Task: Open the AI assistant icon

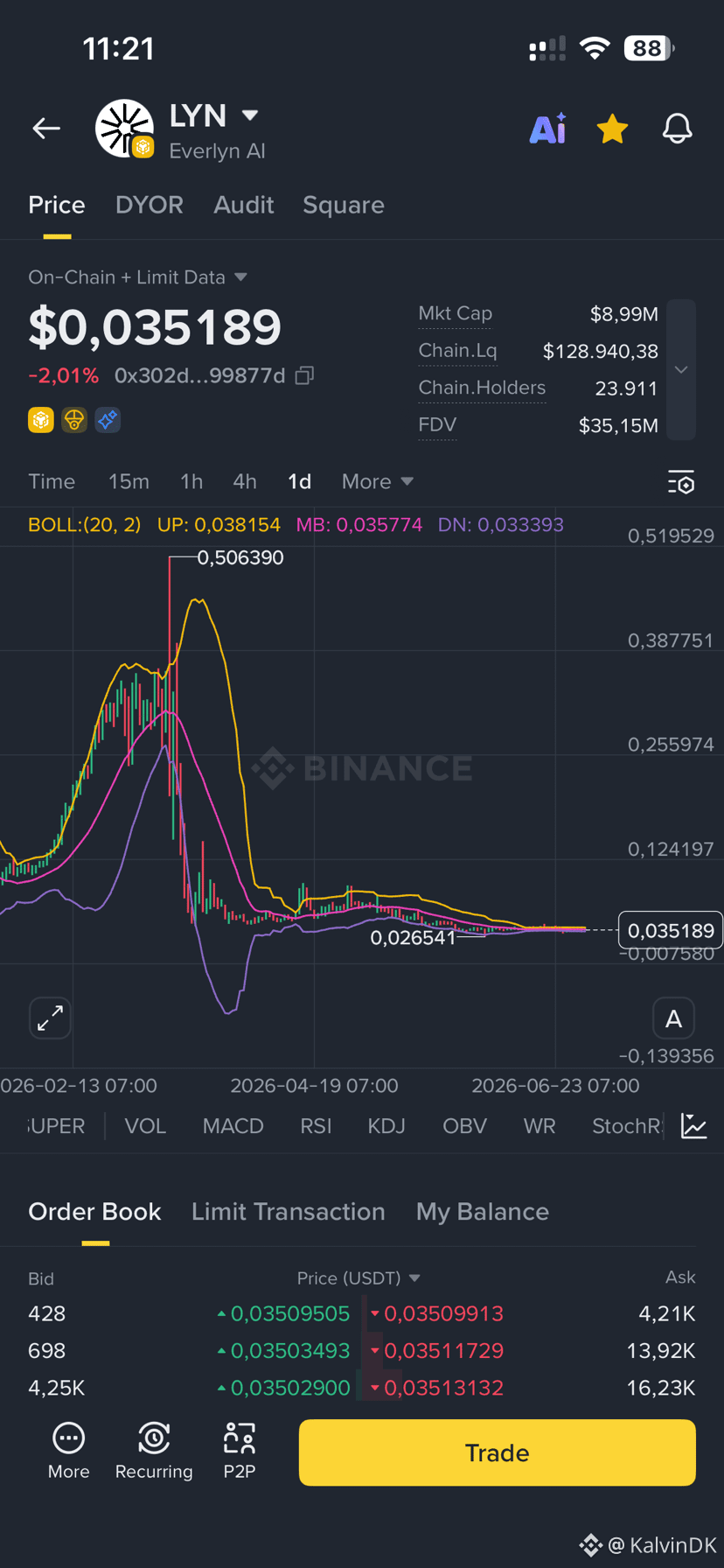Action: pyautogui.click(x=548, y=129)
